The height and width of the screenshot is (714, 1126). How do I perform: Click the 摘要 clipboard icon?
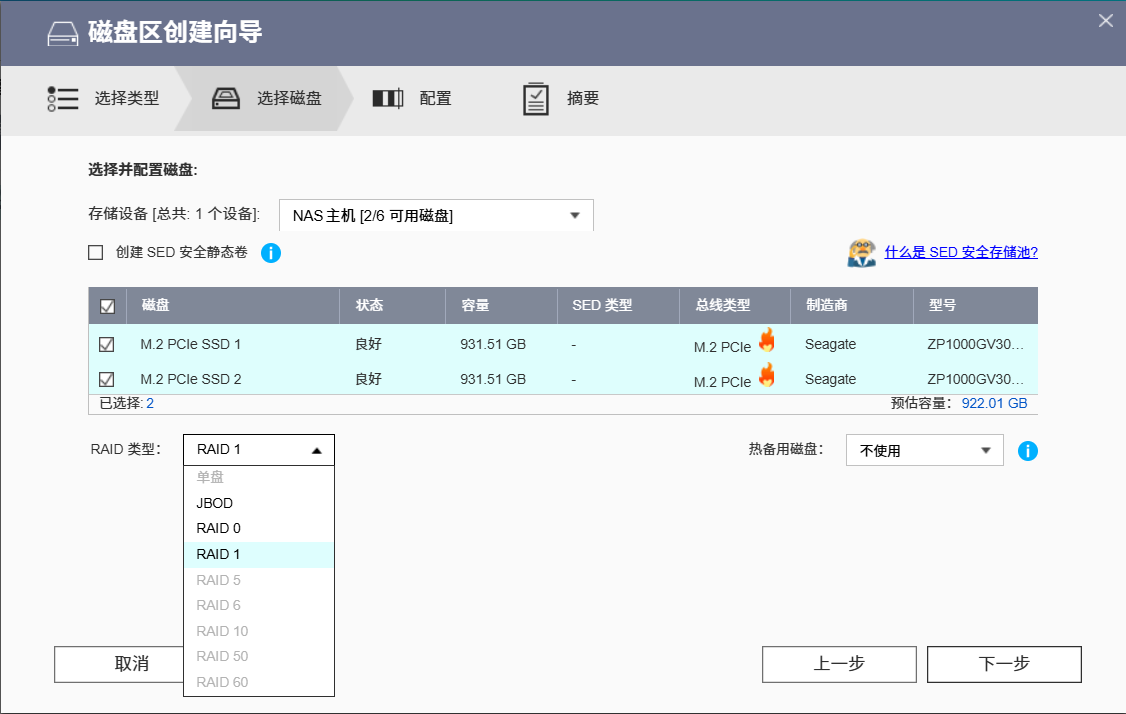click(x=536, y=99)
